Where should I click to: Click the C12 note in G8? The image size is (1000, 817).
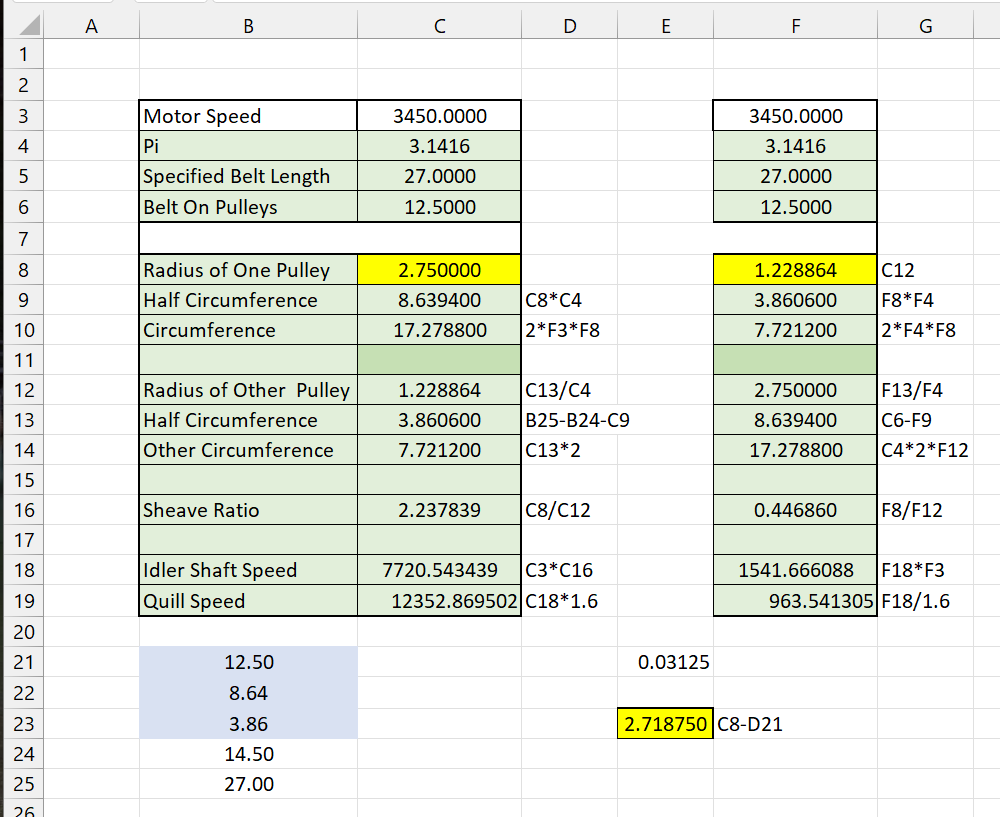(x=897, y=270)
